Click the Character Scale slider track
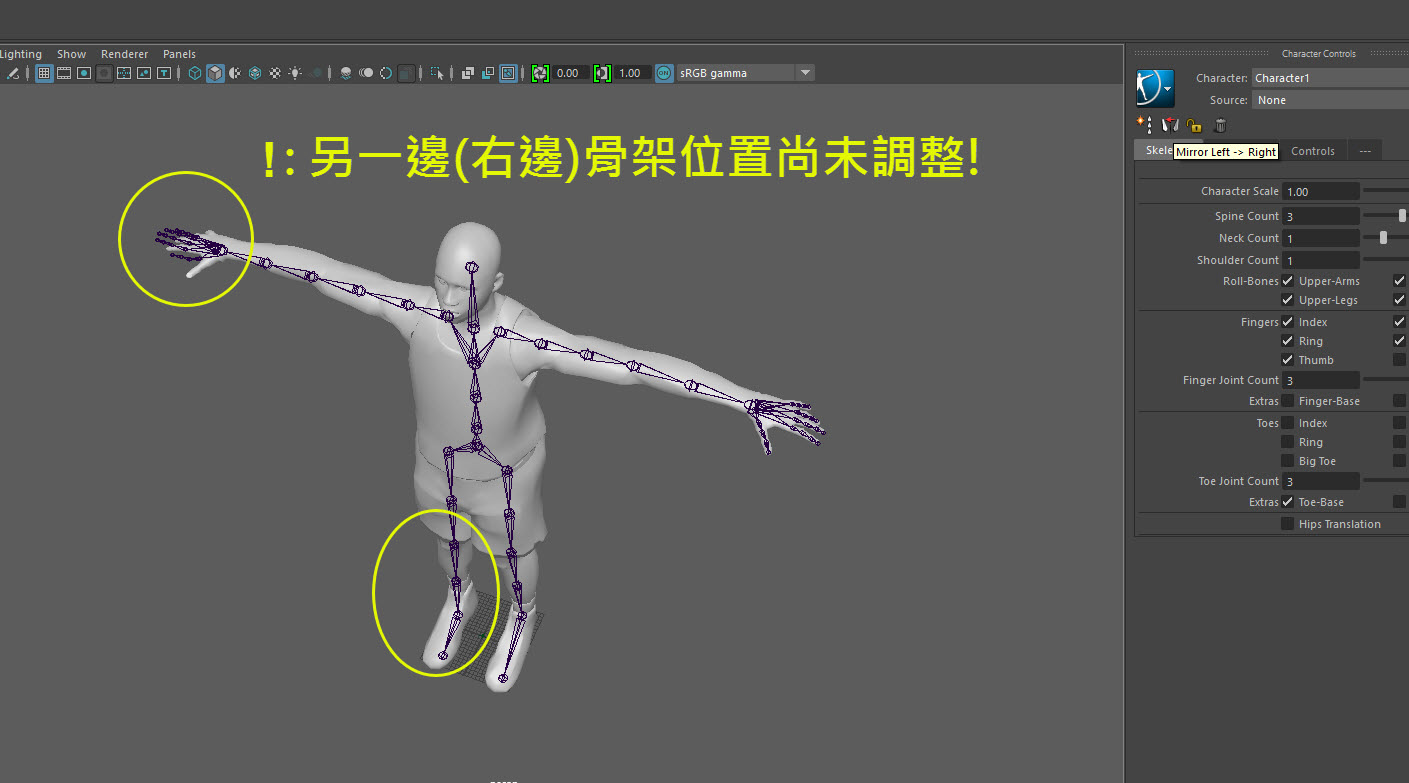 coord(1386,190)
